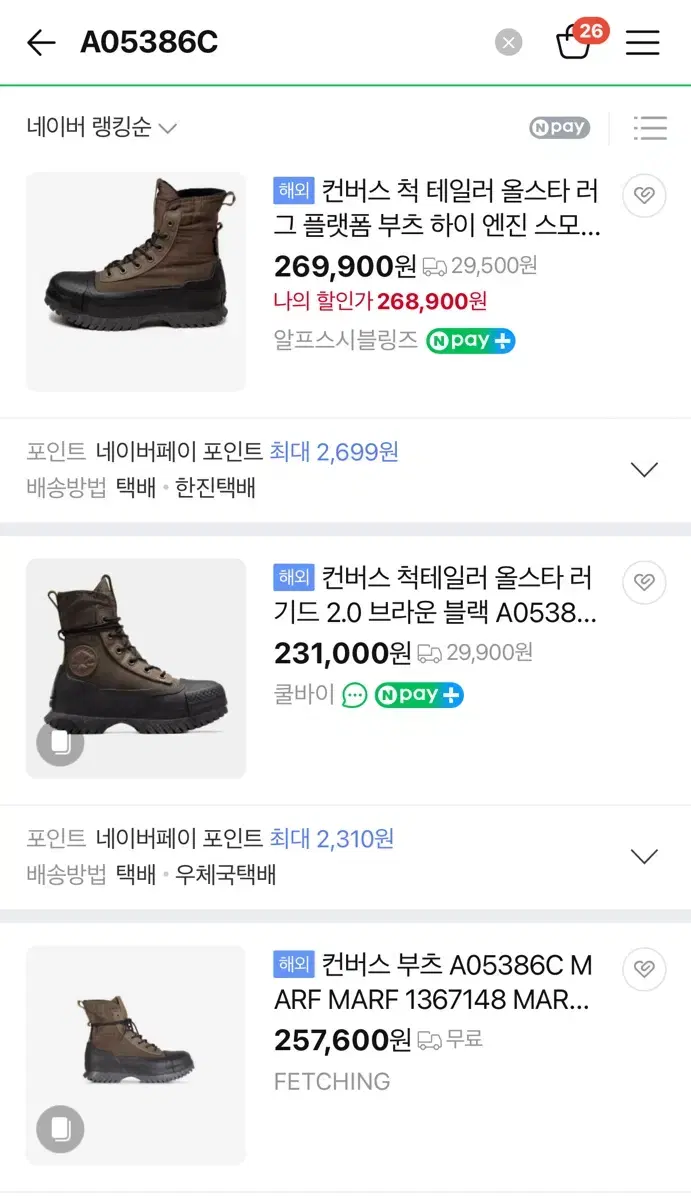Switch to list view layout
Image resolution: width=691 pixels, height=1200 pixels.
(650, 128)
